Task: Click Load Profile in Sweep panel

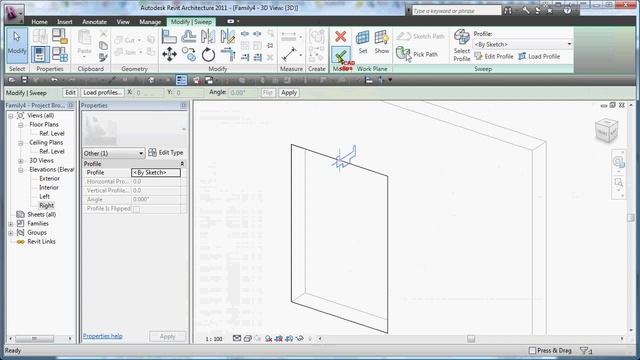Action: tap(539, 56)
